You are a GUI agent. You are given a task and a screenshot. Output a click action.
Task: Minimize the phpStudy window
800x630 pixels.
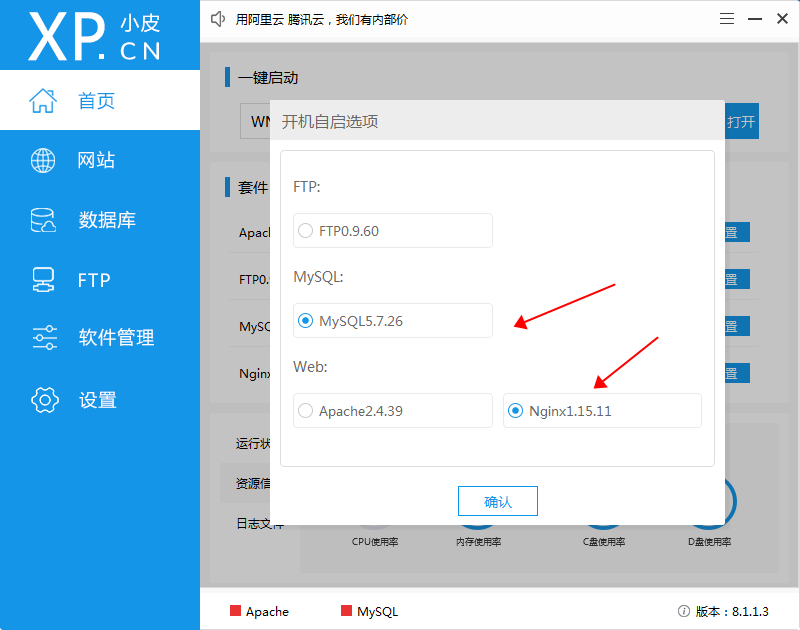pyautogui.click(x=755, y=19)
